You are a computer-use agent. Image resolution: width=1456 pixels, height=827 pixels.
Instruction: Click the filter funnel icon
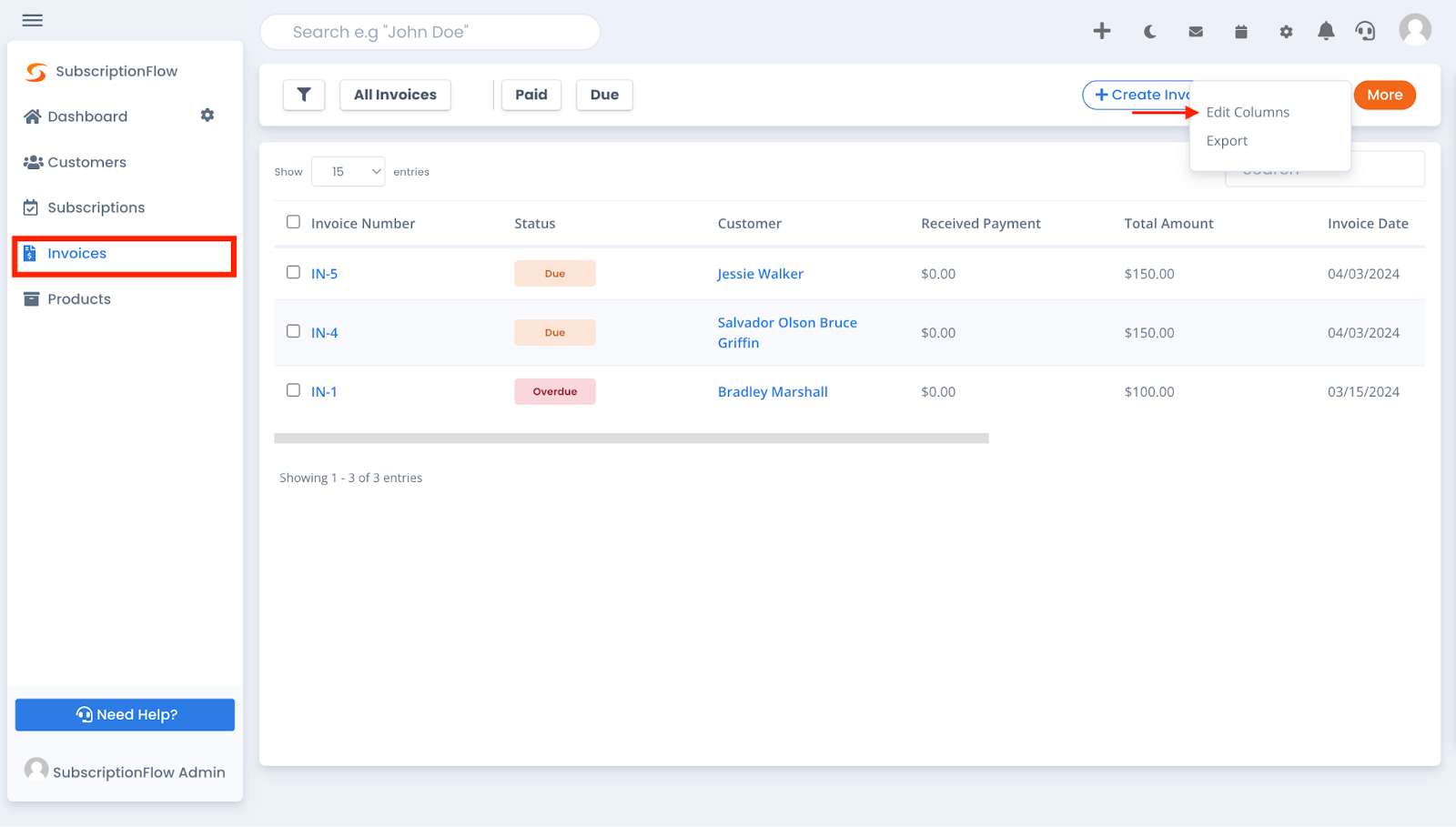click(x=304, y=95)
